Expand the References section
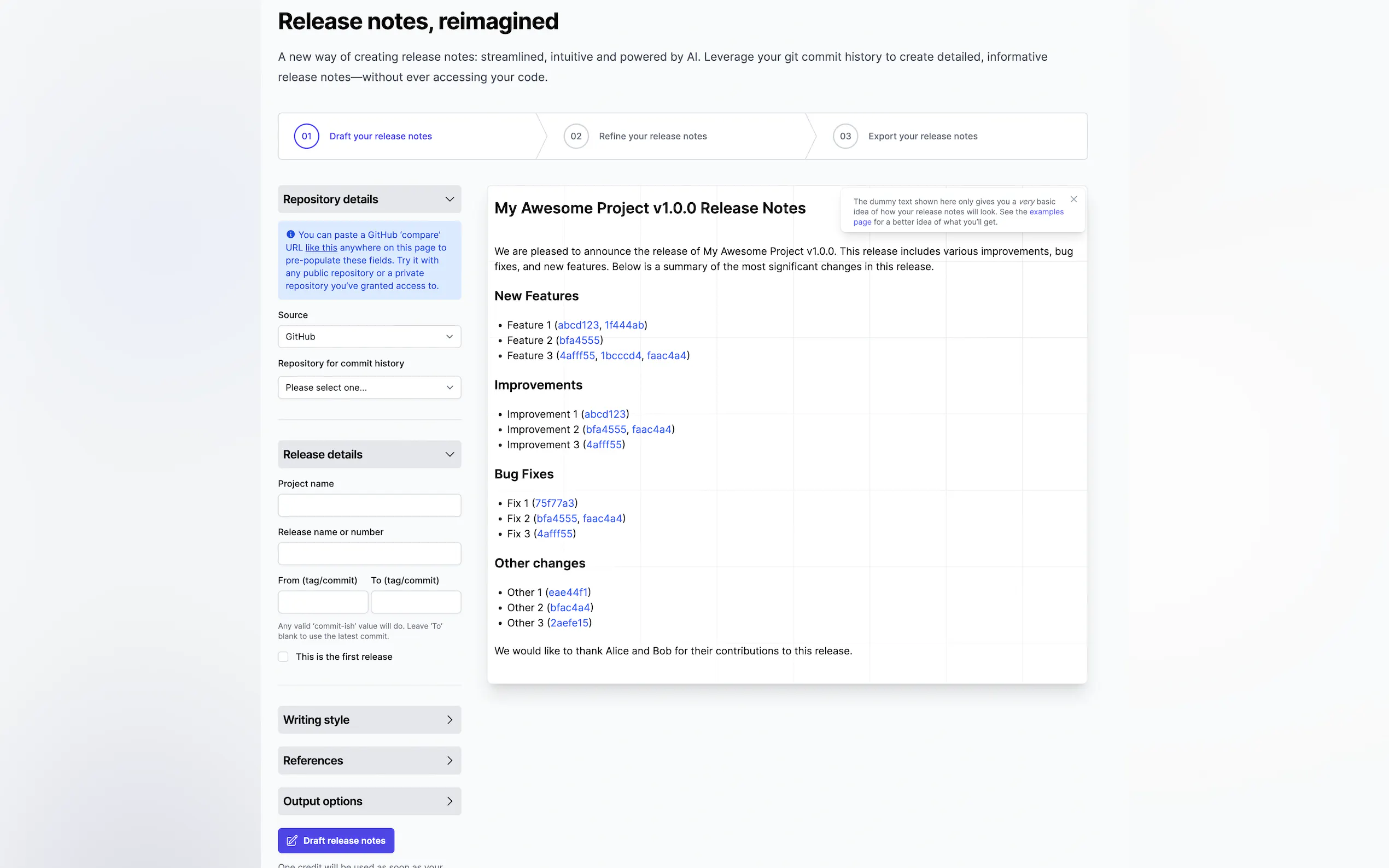The height and width of the screenshot is (868, 1389). (x=449, y=760)
